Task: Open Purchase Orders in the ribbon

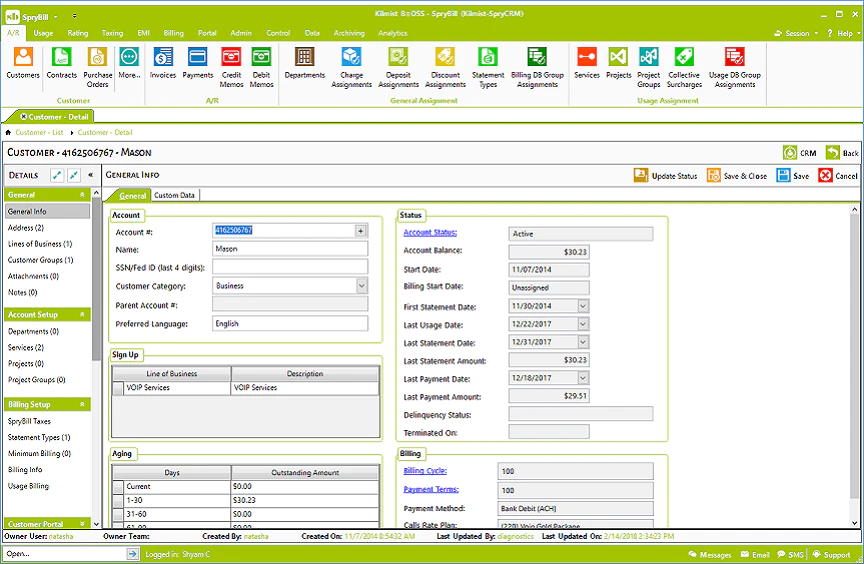Action: click(x=98, y=67)
